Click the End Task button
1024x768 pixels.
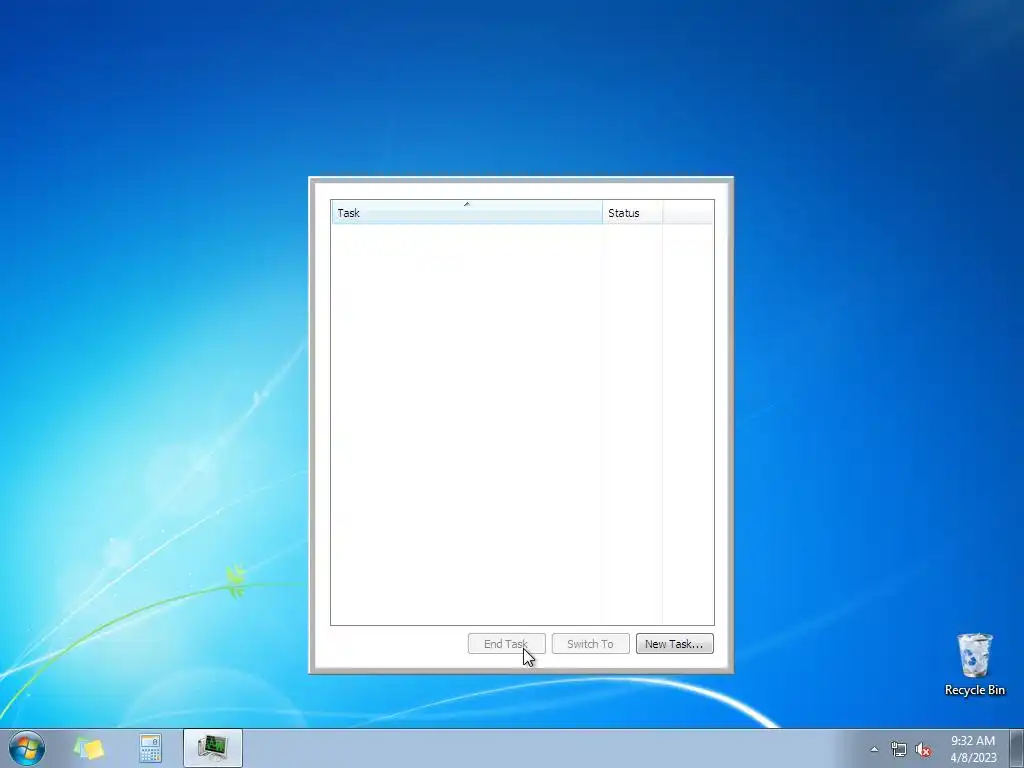tap(506, 644)
